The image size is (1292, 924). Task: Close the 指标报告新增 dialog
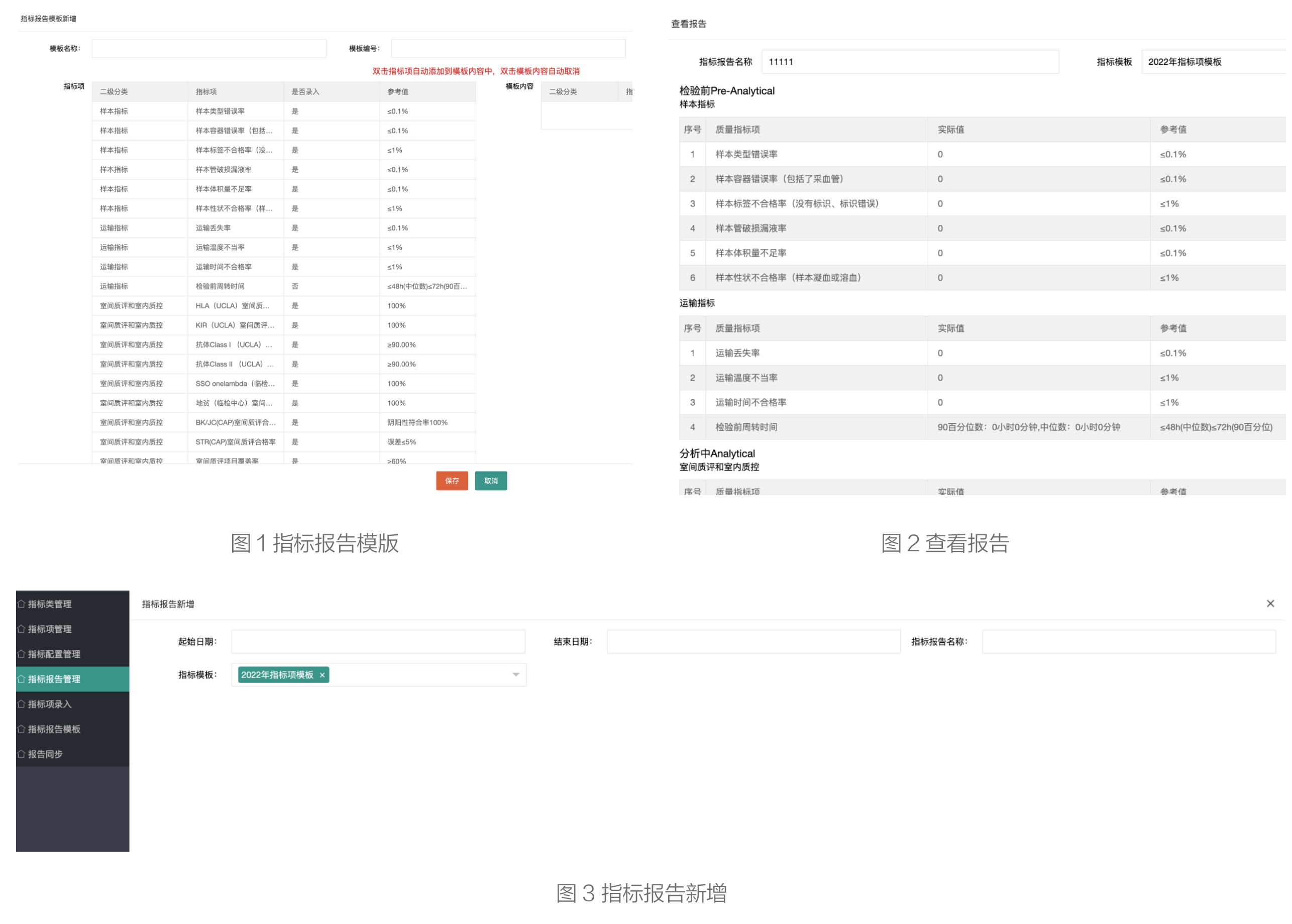(1270, 604)
